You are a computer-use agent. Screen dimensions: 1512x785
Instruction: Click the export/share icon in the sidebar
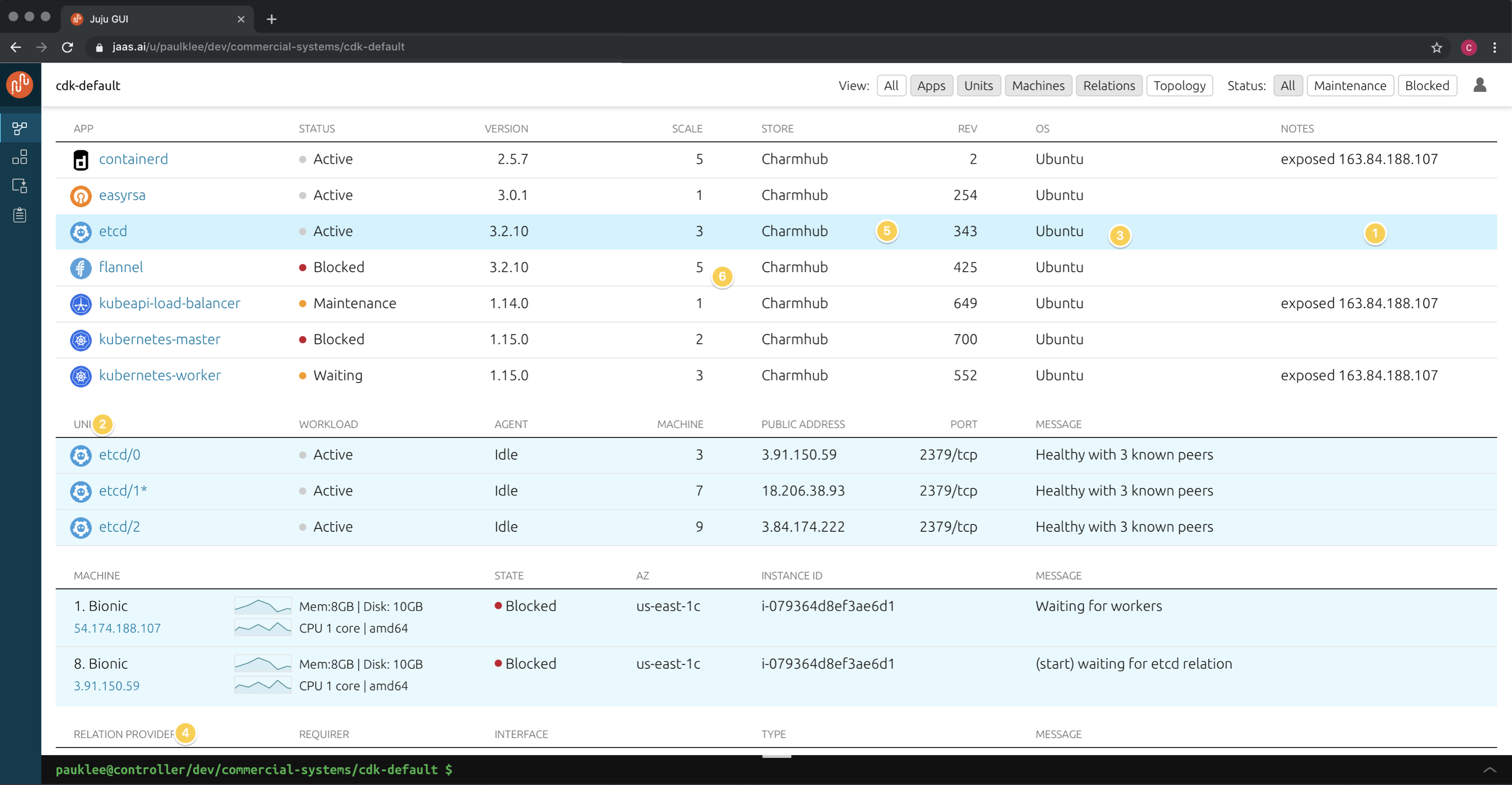tap(20, 186)
